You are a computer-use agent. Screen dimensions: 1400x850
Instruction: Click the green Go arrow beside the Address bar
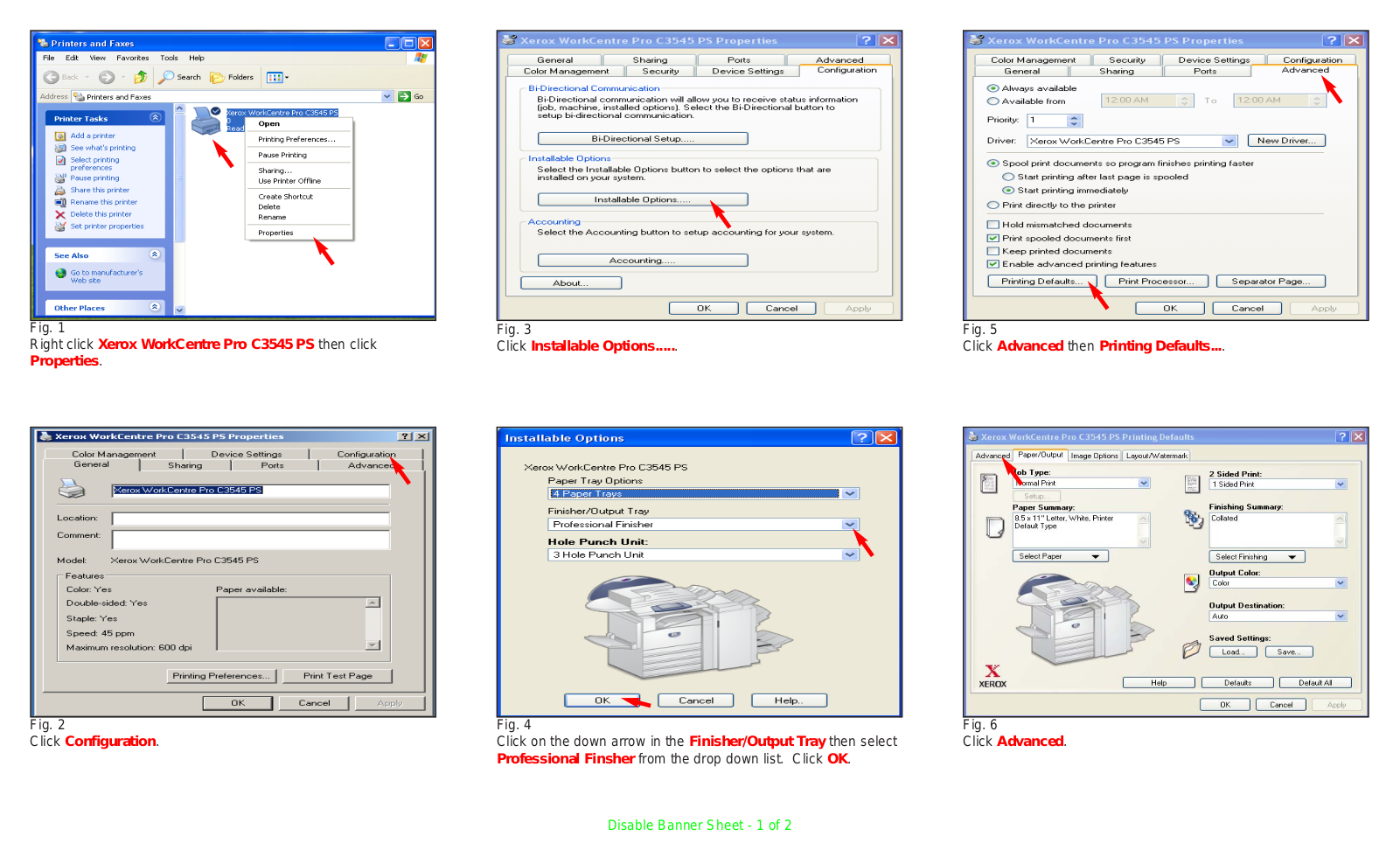coord(404,96)
